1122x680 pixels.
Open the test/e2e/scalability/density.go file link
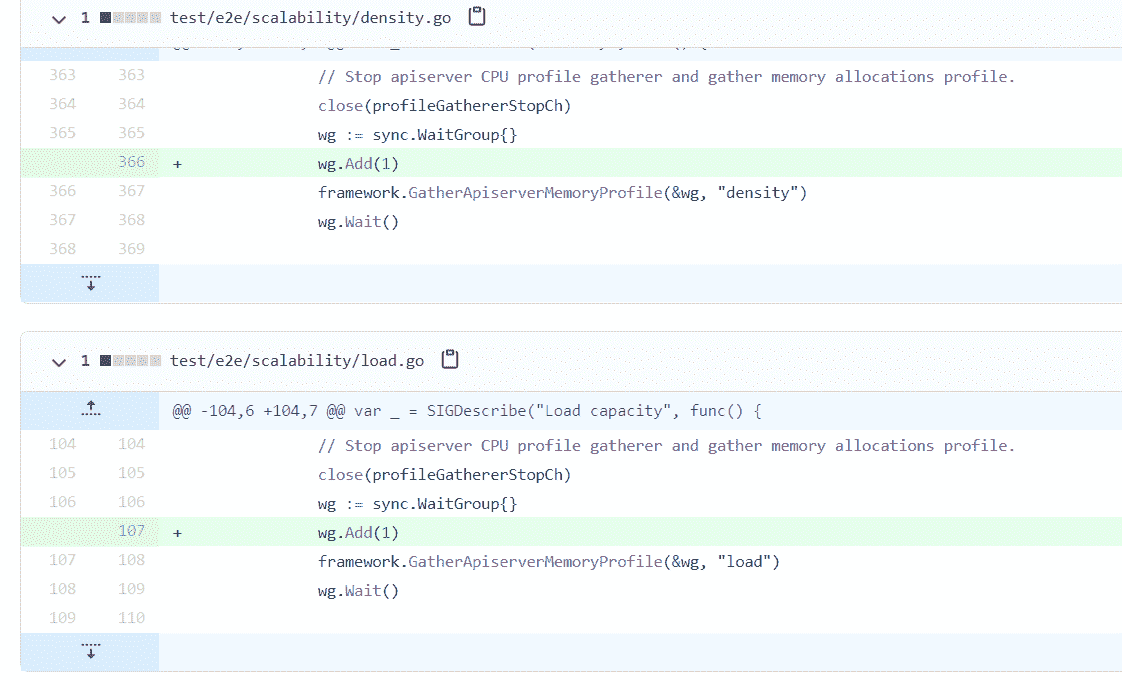click(x=310, y=18)
